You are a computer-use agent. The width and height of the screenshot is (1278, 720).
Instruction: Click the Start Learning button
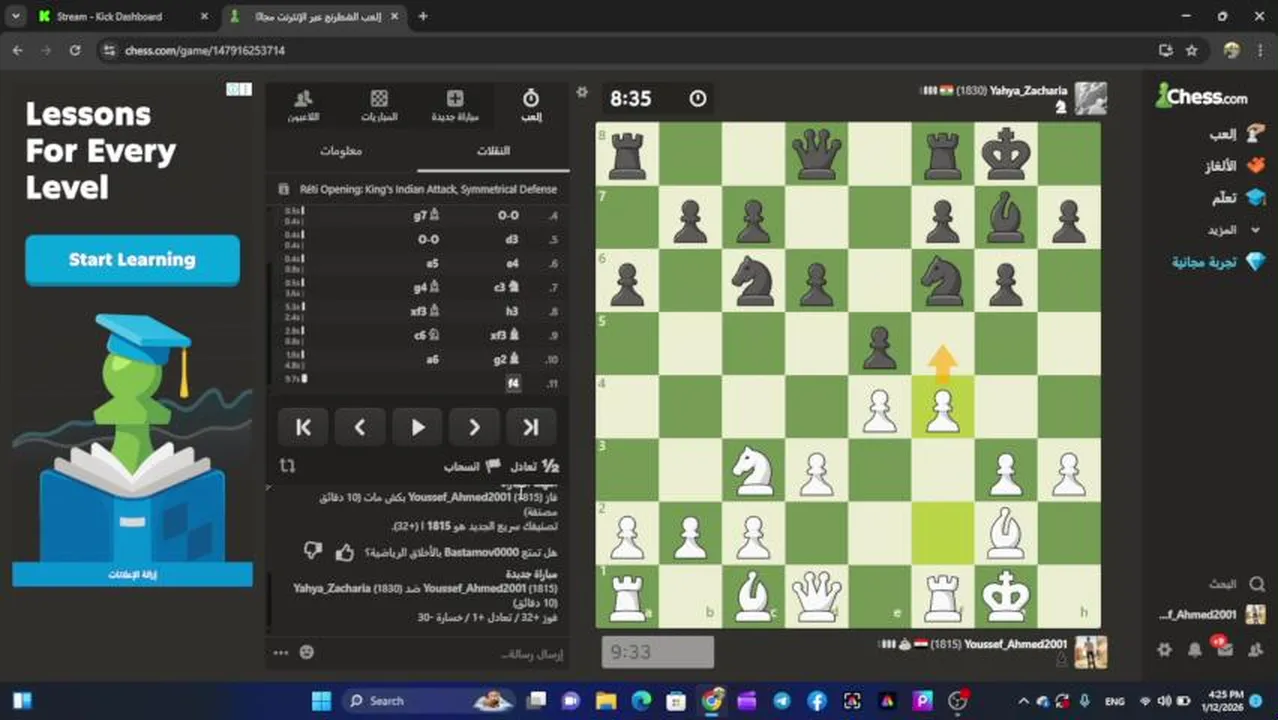tap(132, 260)
